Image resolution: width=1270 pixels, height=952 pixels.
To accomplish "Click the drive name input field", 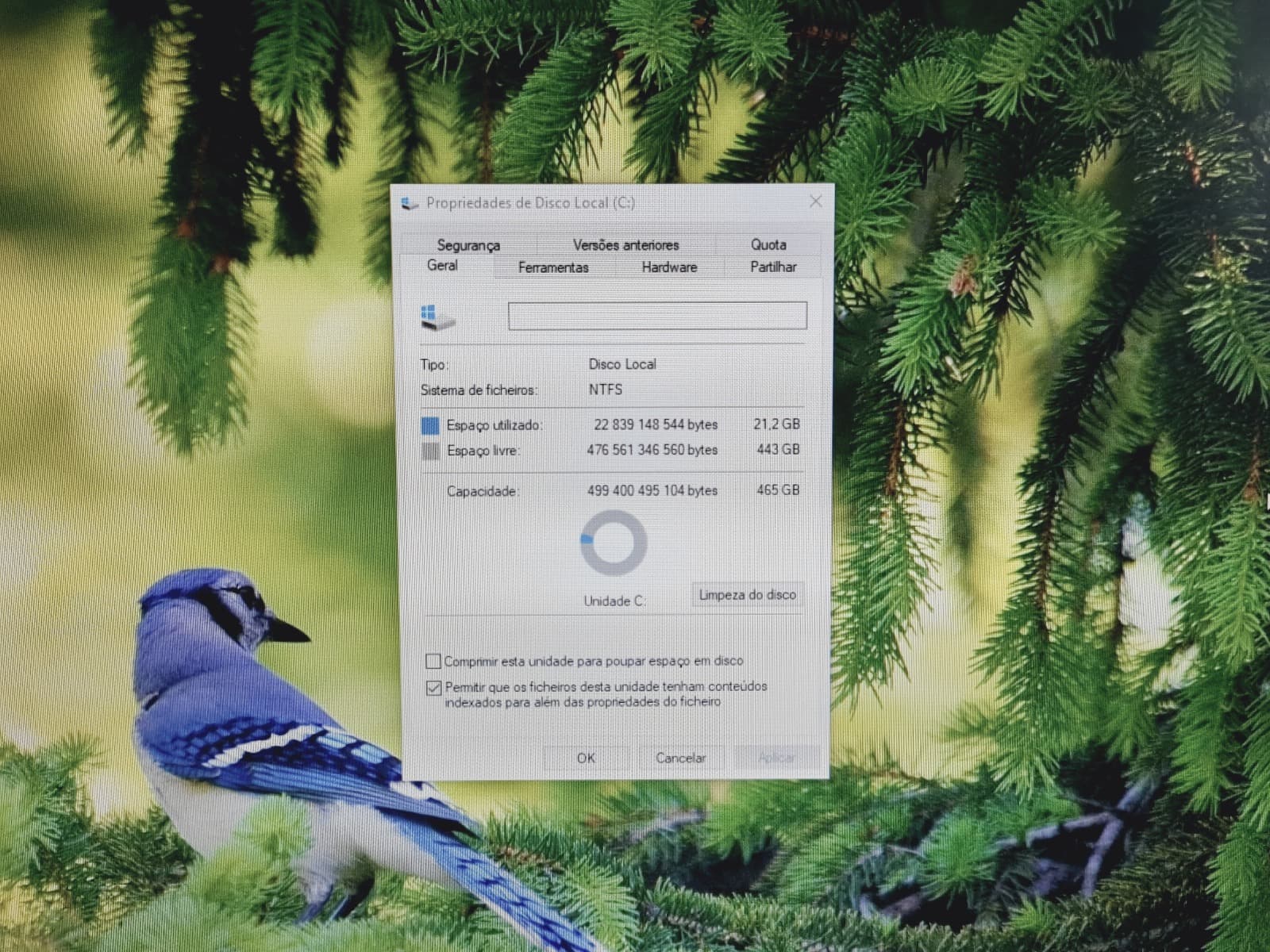I will pos(657,316).
